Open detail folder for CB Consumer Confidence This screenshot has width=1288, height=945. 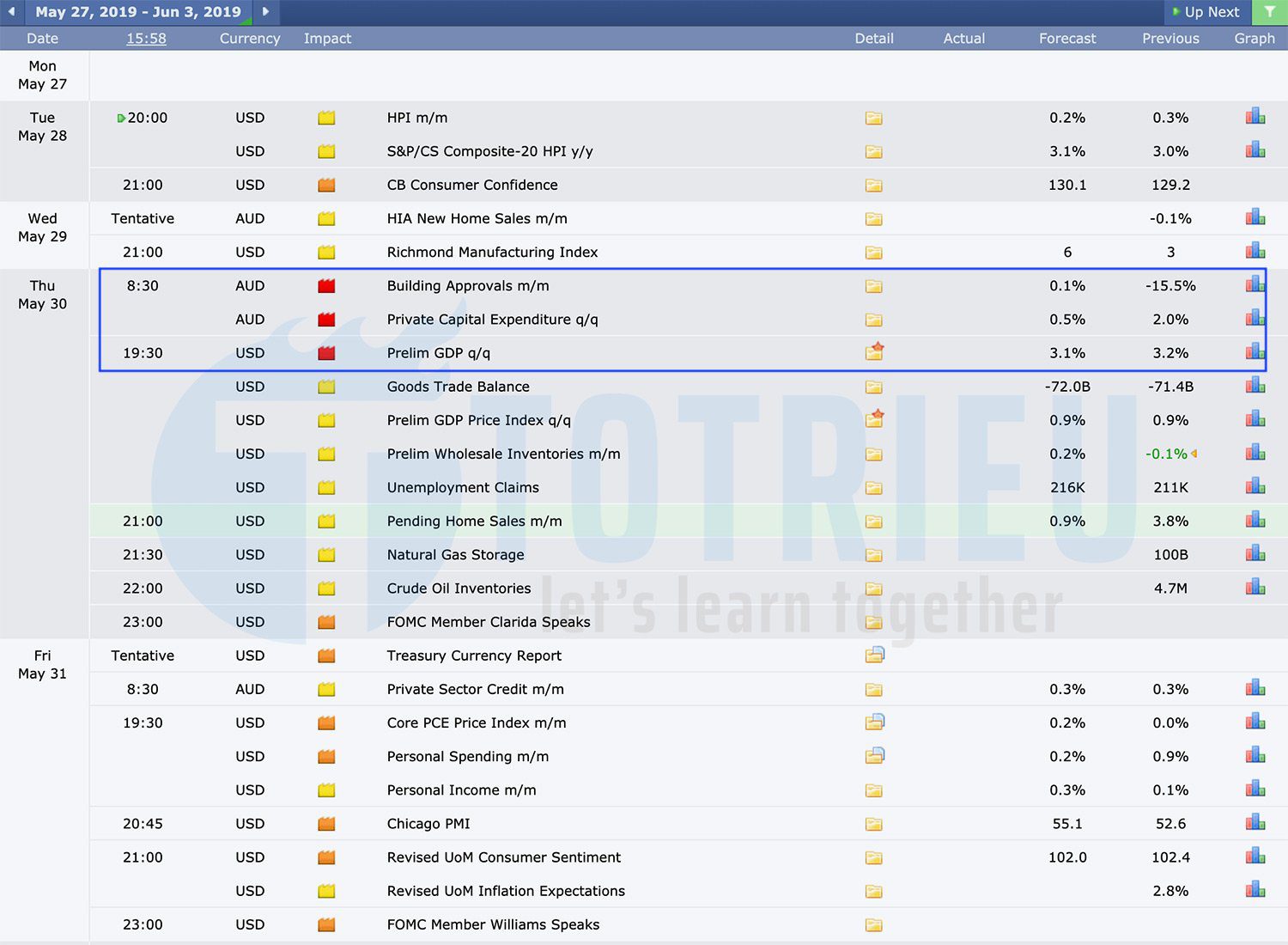click(874, 186)
